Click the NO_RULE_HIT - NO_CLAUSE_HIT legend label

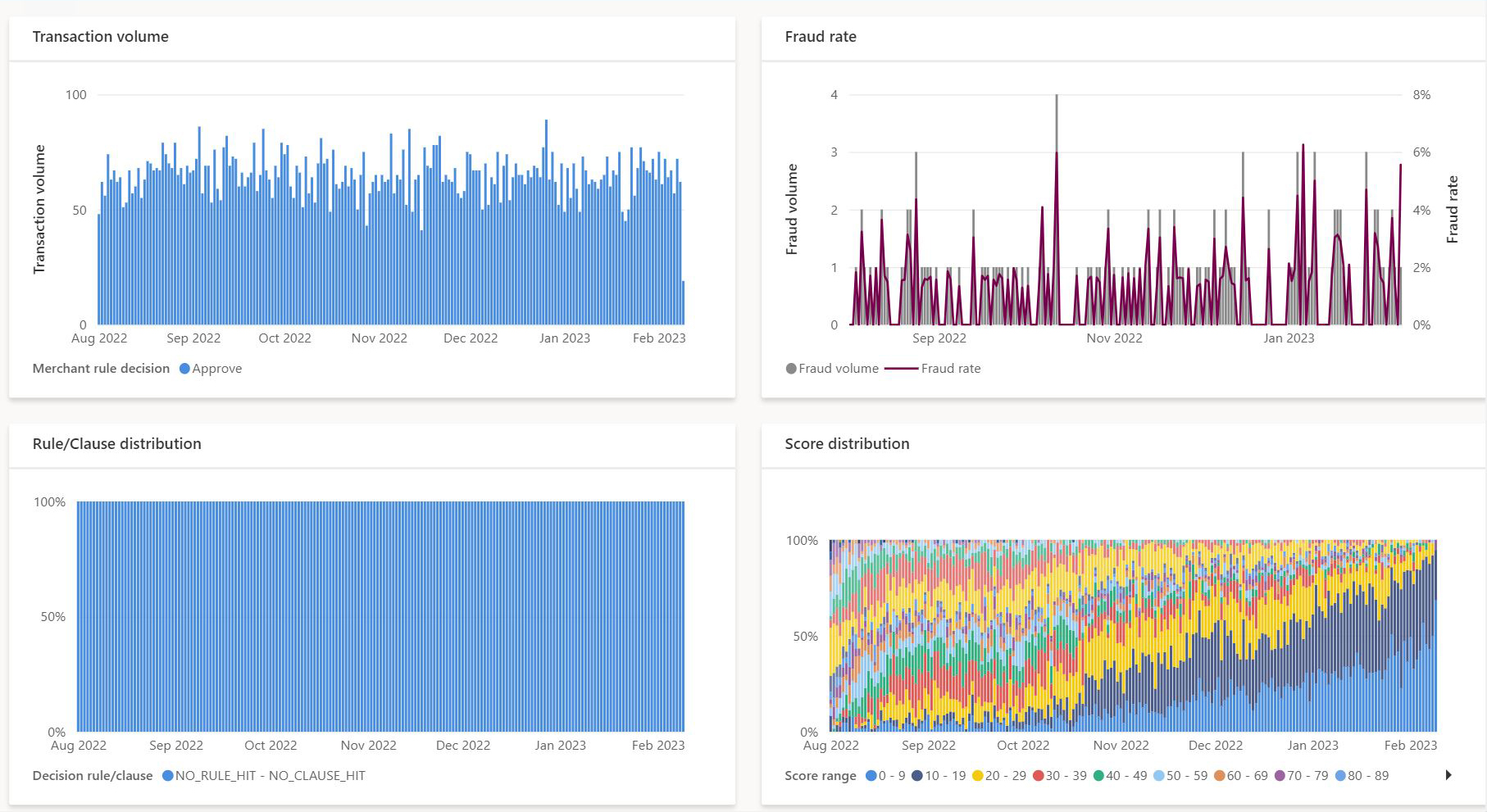tap(271, 776)
